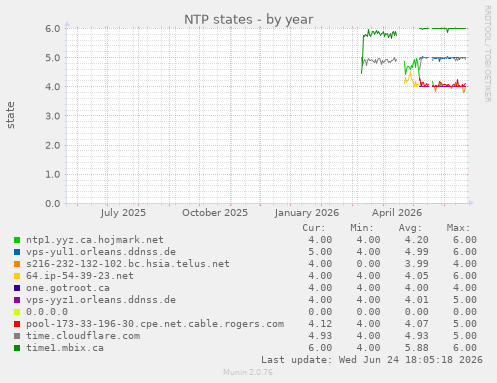Image resolution: width=497 pixels, height=383 pixels.
Task: Click Avg value 4.07 for rogers pool
Action: click(417, 324)
